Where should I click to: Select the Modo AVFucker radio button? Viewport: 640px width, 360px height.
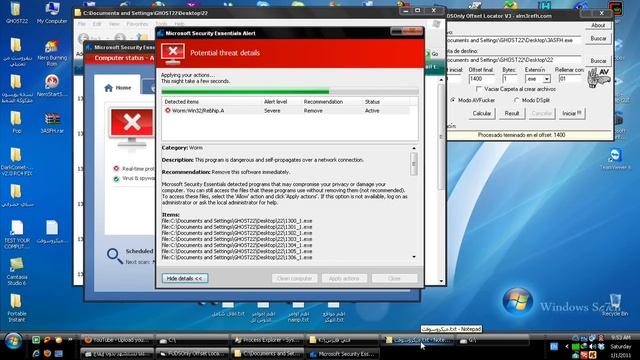point(453,100)
